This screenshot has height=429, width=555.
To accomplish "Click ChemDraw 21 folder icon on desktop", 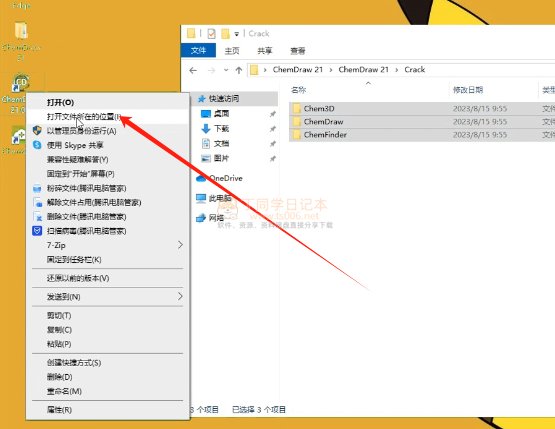I will point(21,31).
